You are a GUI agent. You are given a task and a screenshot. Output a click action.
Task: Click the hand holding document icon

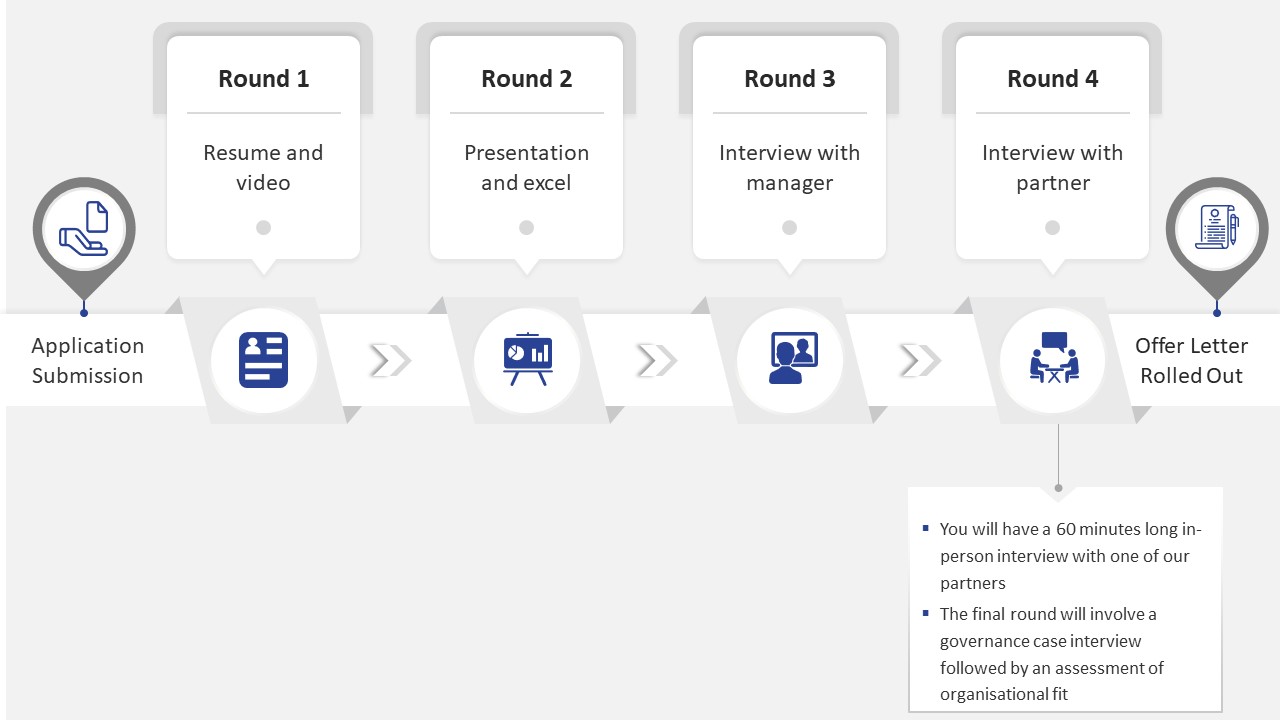84,231
